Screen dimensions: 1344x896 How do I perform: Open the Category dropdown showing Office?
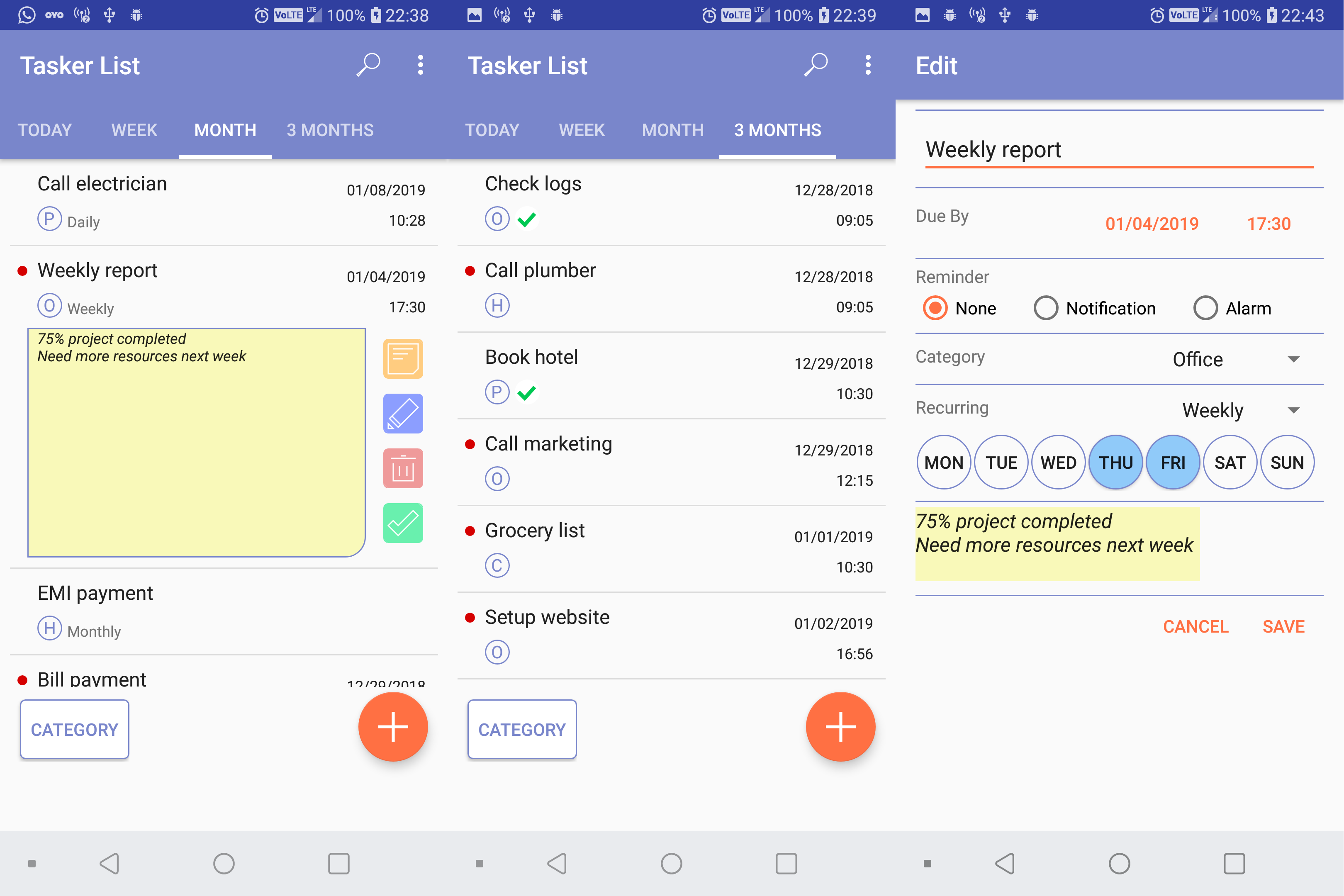tap(1236, 359)
